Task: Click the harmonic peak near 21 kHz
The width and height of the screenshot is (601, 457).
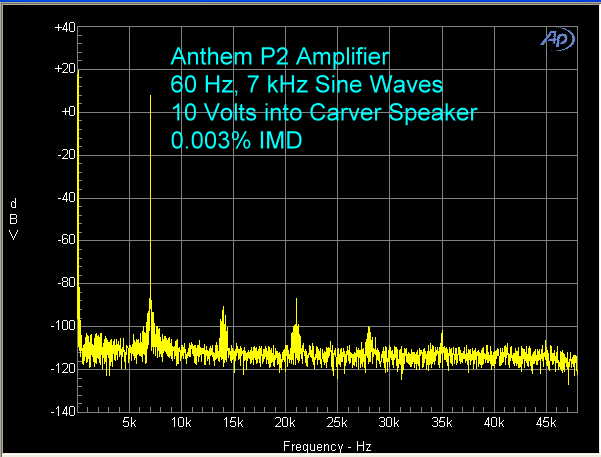Action: [296, 299]
